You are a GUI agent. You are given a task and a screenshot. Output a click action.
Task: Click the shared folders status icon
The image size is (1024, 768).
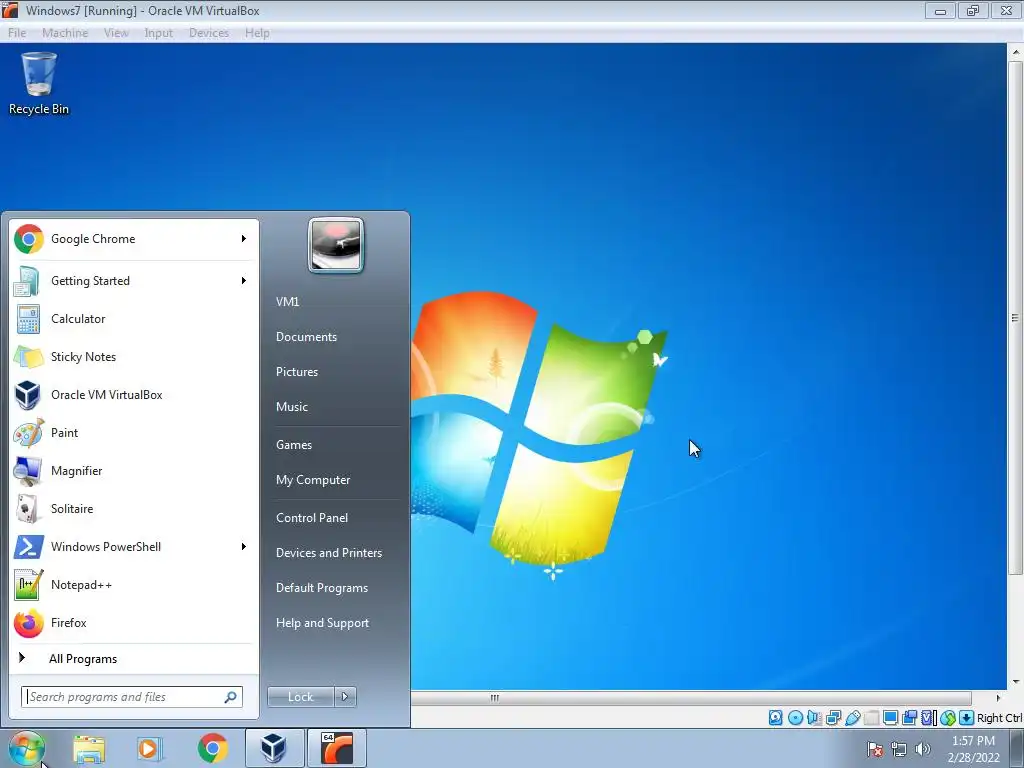point(871,718)
